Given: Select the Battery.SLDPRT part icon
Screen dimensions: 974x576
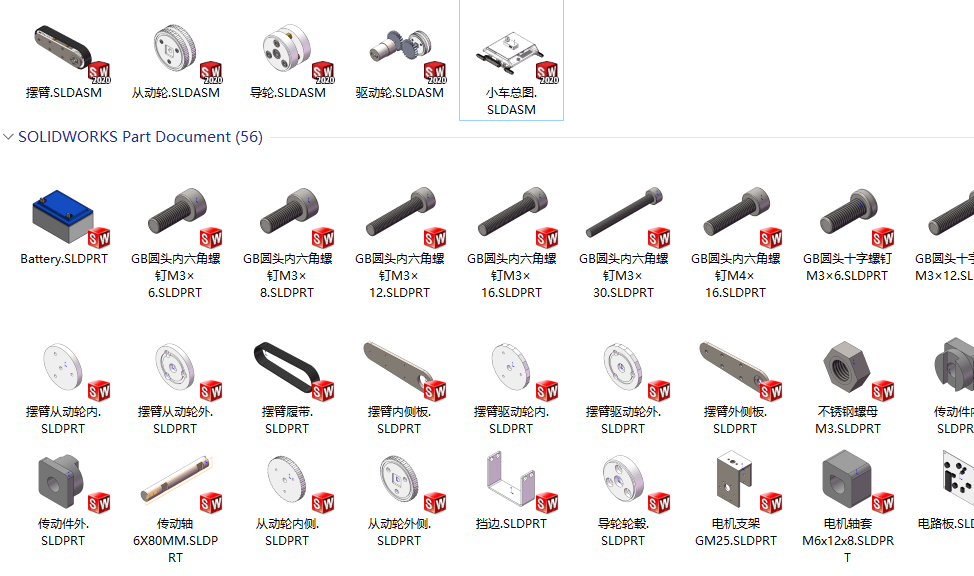Looking at the screenshot, I should (x=64, y=217).
